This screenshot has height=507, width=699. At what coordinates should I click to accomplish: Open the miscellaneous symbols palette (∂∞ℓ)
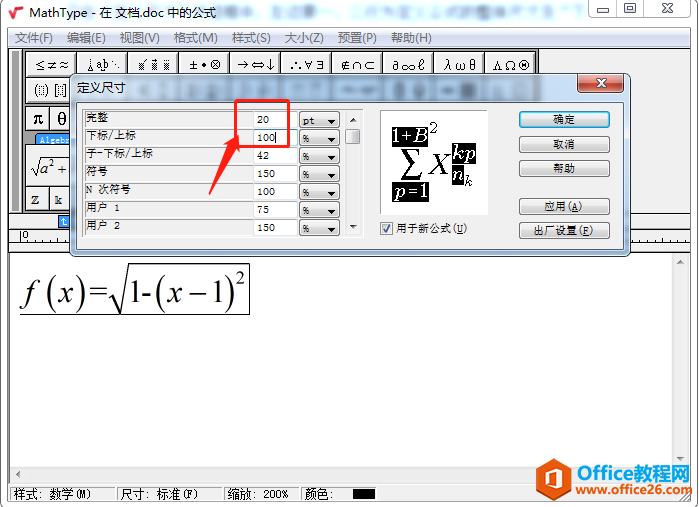(x=408, y=65)
